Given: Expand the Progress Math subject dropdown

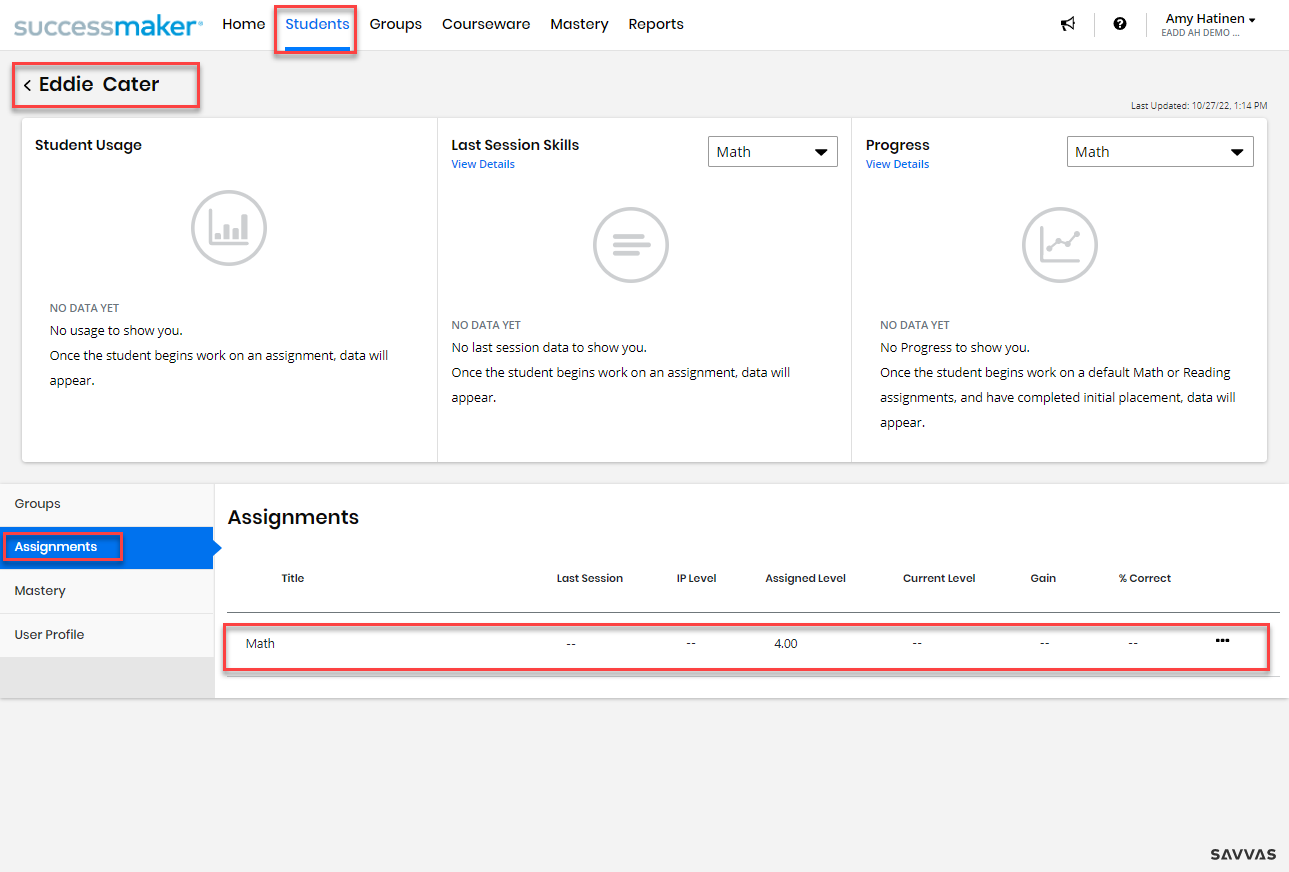Looking at the screenshot, I should pos(1159,152).
